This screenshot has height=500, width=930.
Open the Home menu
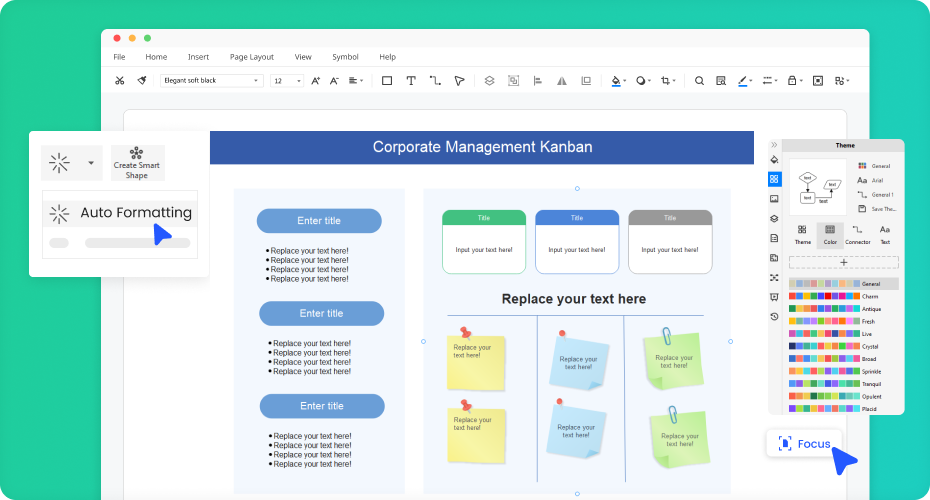click(x=156, y=57)
